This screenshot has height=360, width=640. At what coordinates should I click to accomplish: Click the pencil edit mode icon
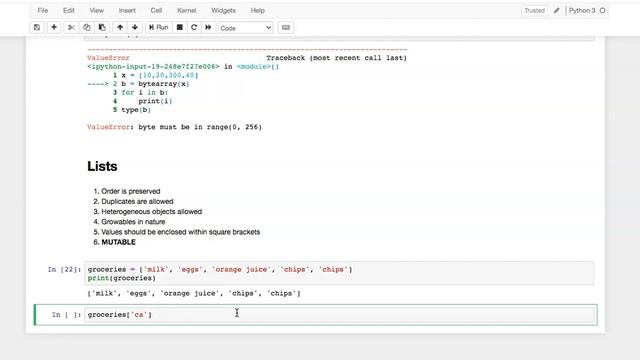(557, 11)
